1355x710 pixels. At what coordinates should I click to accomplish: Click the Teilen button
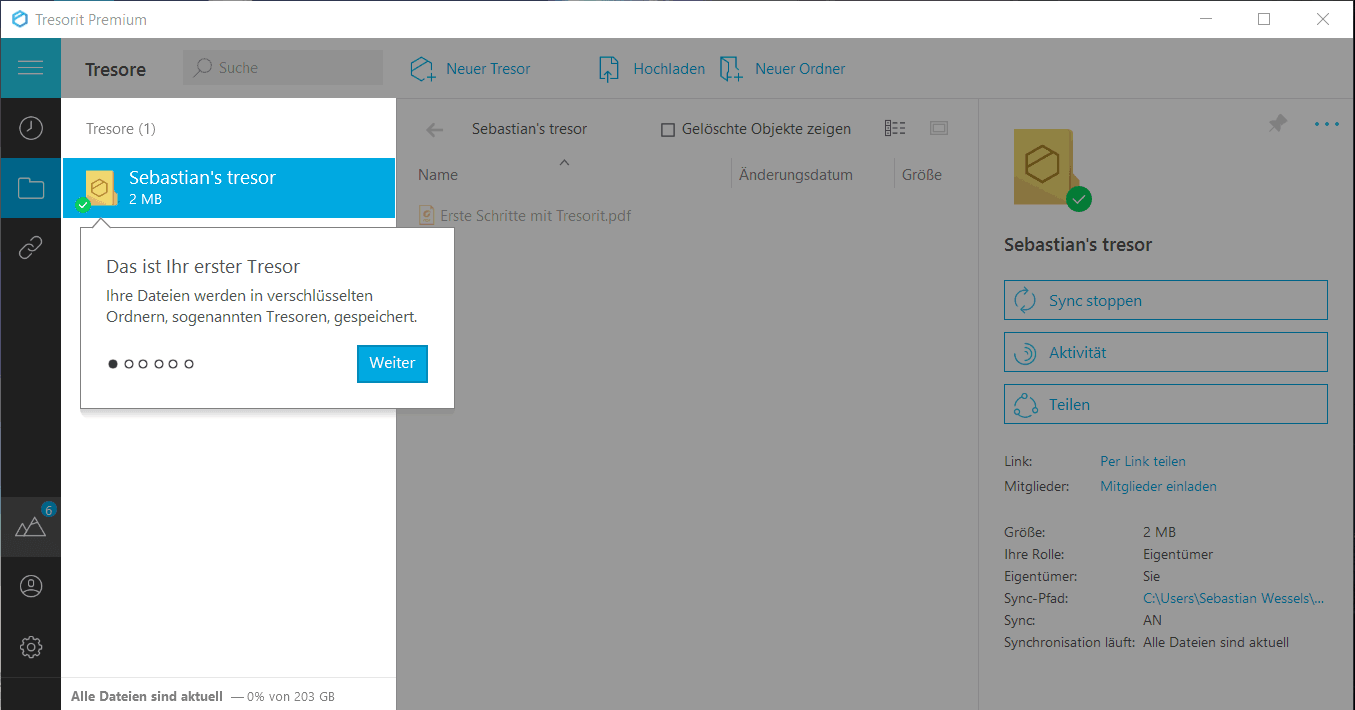[x=1165, y=404]
